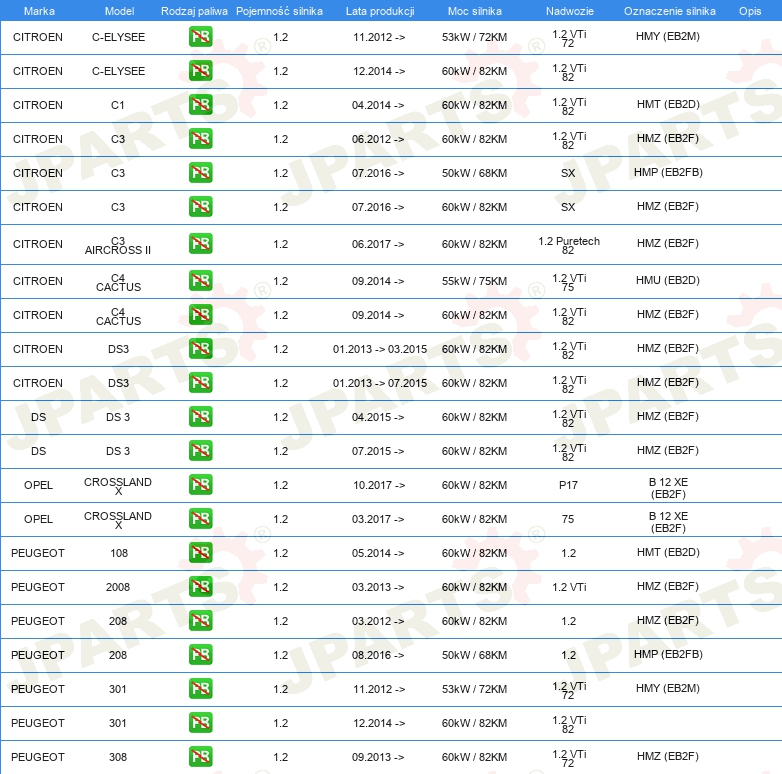782x774 pixels.
Task: Click the Pojemność silnika column header
Action: coord(279,11)
